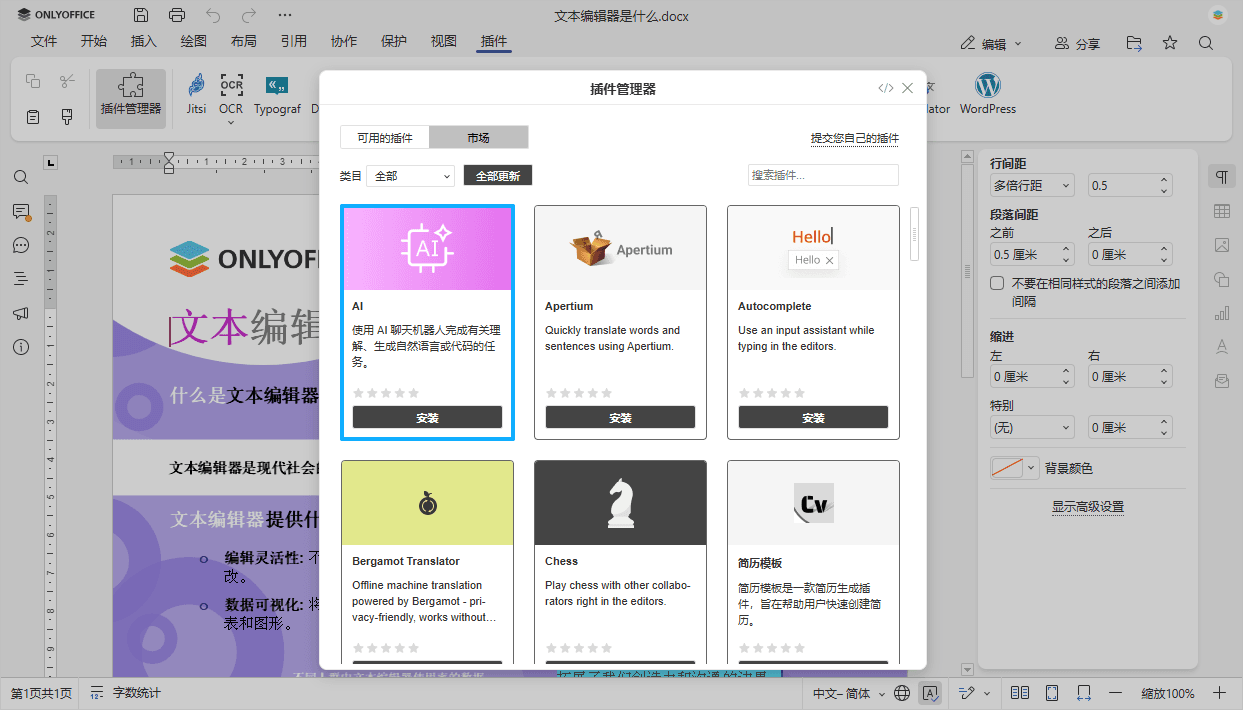Enable no spacing between same-style paragraphs
The width and height of the screenshot is (1243, 710).
(997, 284)
